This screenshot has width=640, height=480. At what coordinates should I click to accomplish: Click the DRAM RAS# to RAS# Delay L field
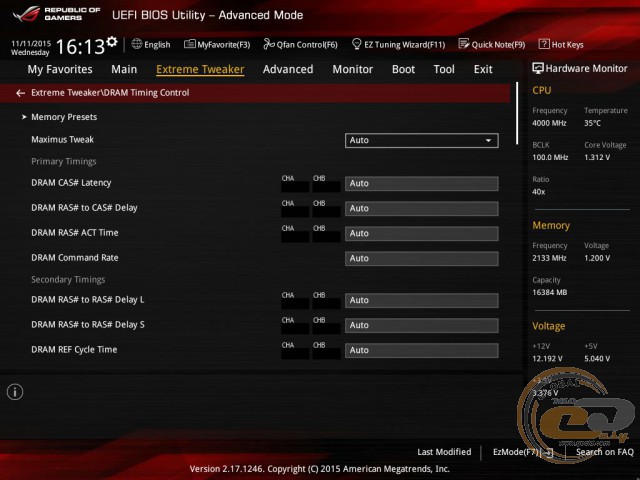[422, 300]
